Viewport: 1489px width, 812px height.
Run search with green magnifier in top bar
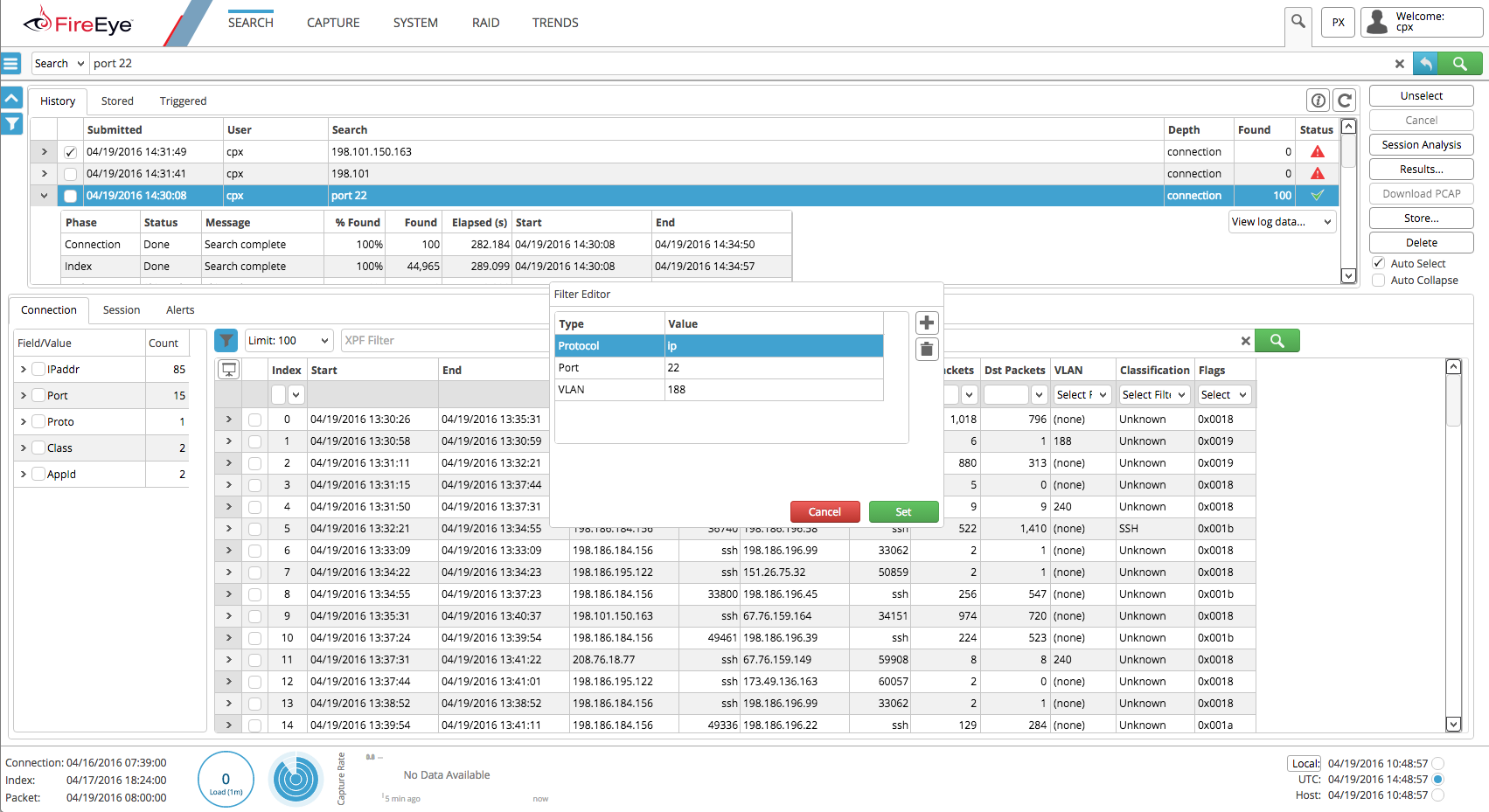(1459, 64)
